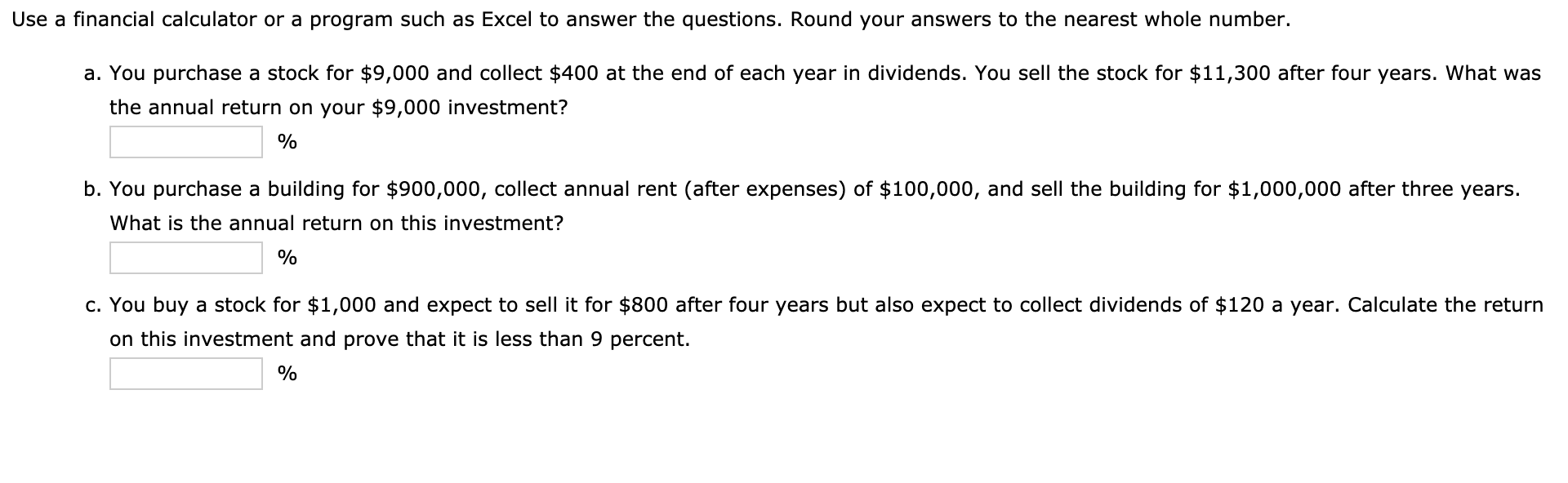Click the question a text about purchasing stock
This screenshot has height=483, width=1568.
(735, 73)
